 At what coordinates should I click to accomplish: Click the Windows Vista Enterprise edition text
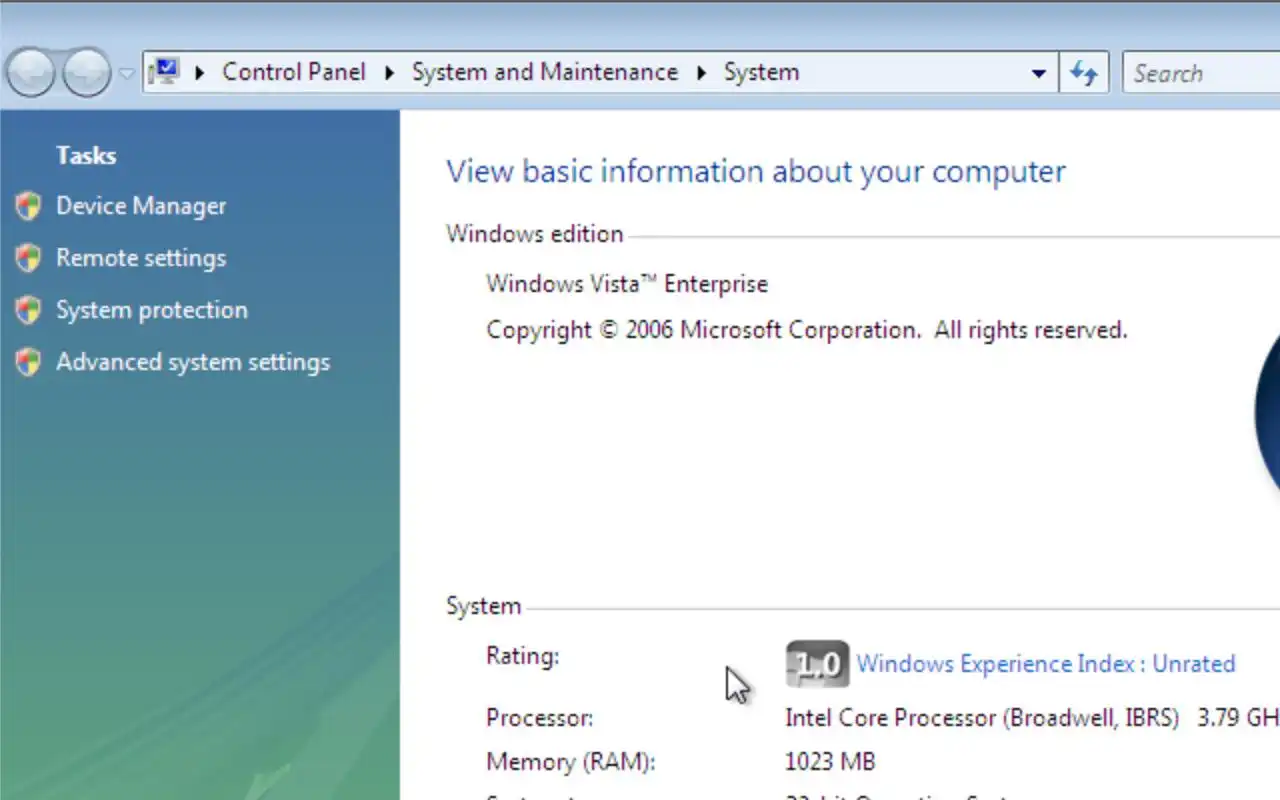click(x=627, y=284)
